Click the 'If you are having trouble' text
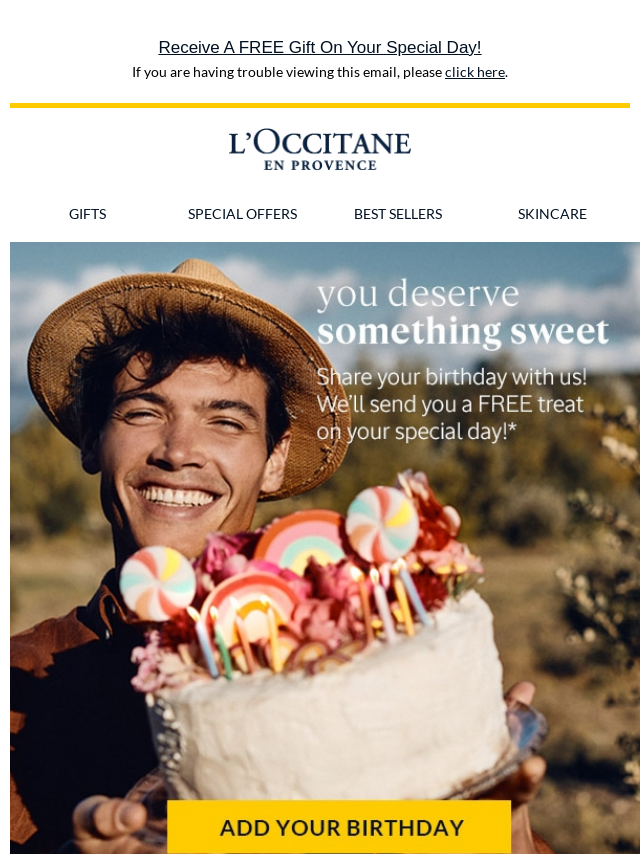The width and height of the screenshot is (640, 854). click(287, 72)
